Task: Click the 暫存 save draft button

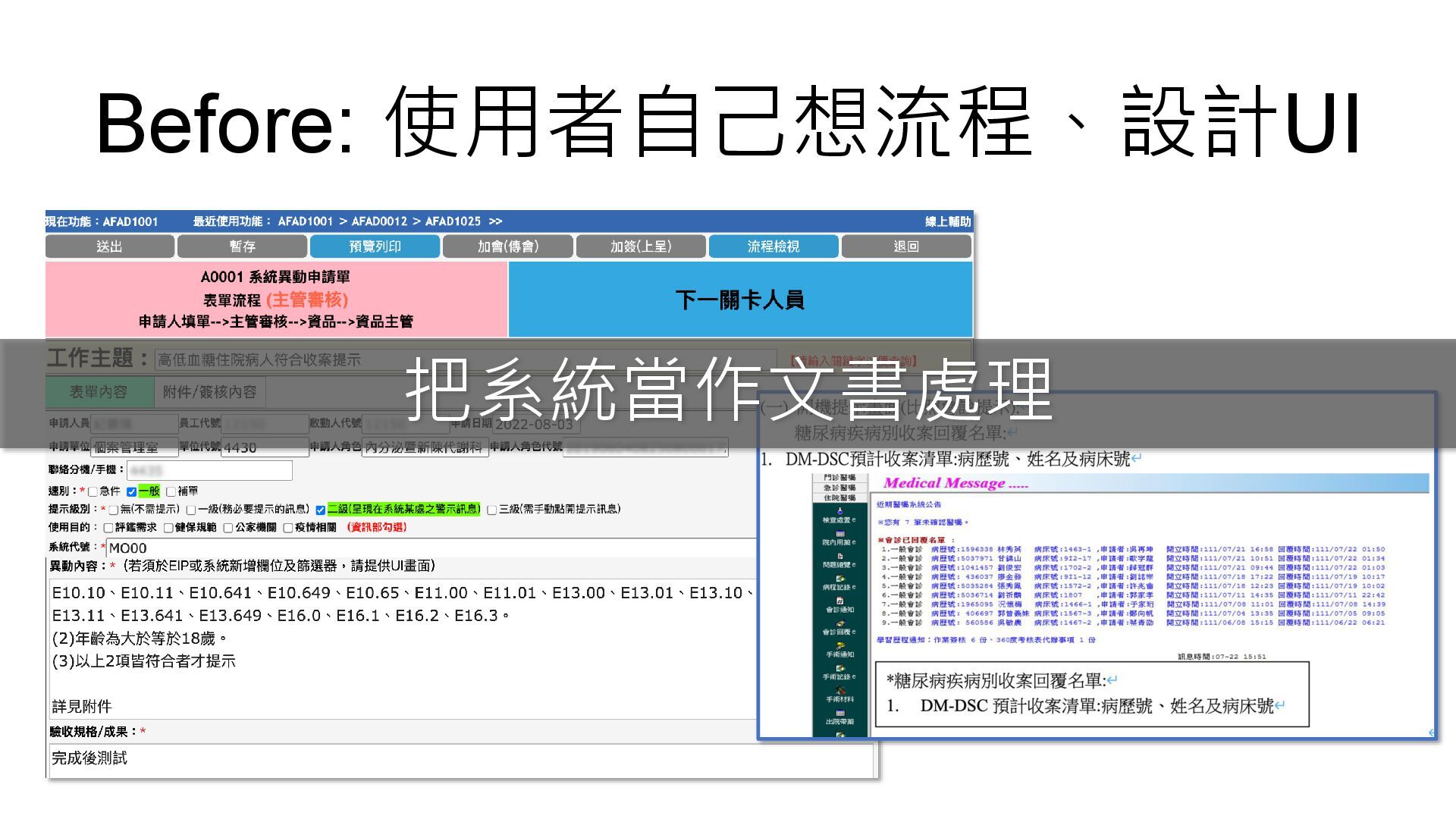Action: tap(242, 246)
